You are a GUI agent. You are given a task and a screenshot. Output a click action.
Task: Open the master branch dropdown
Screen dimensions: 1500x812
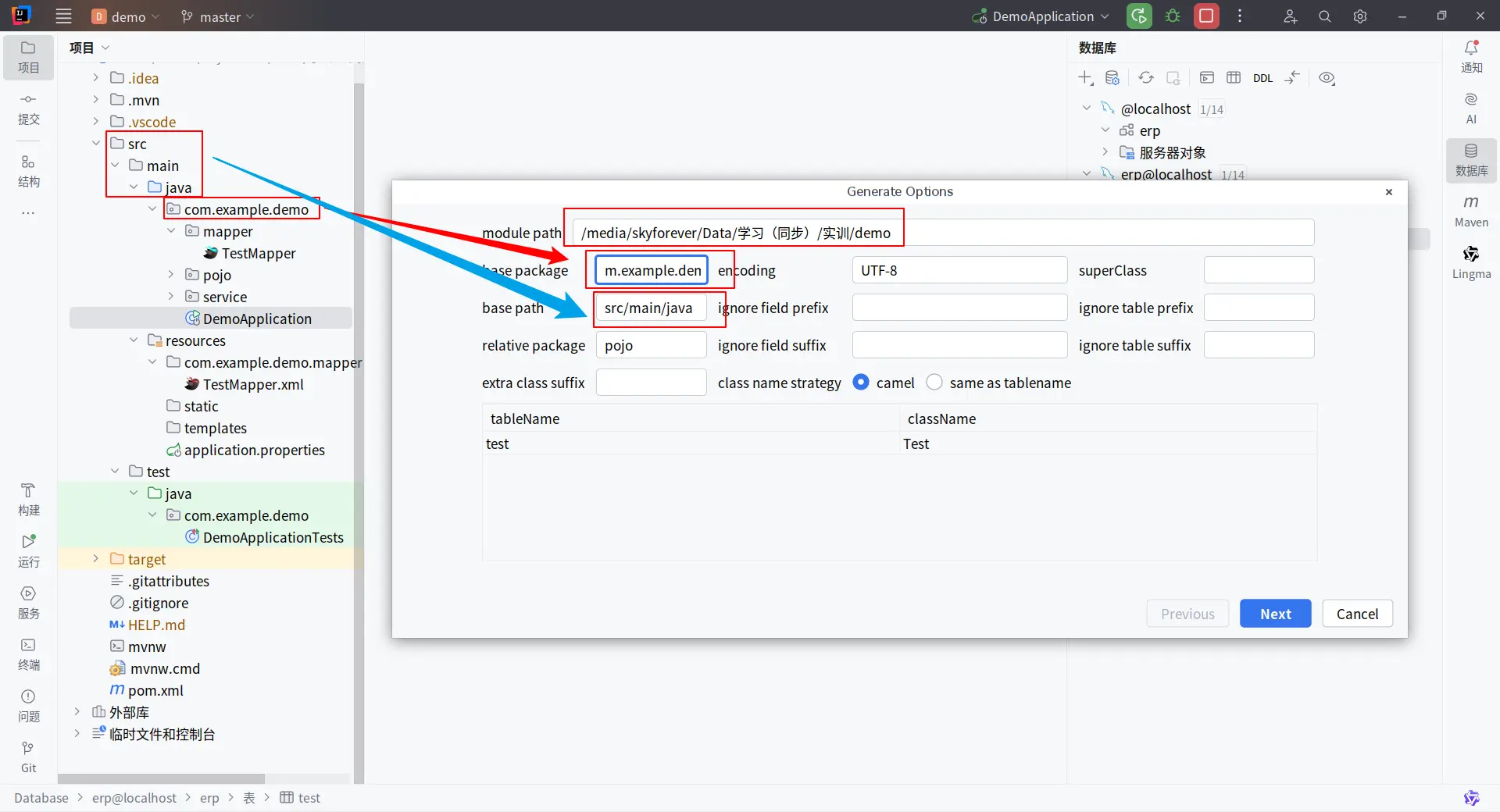tap(217, 16)
